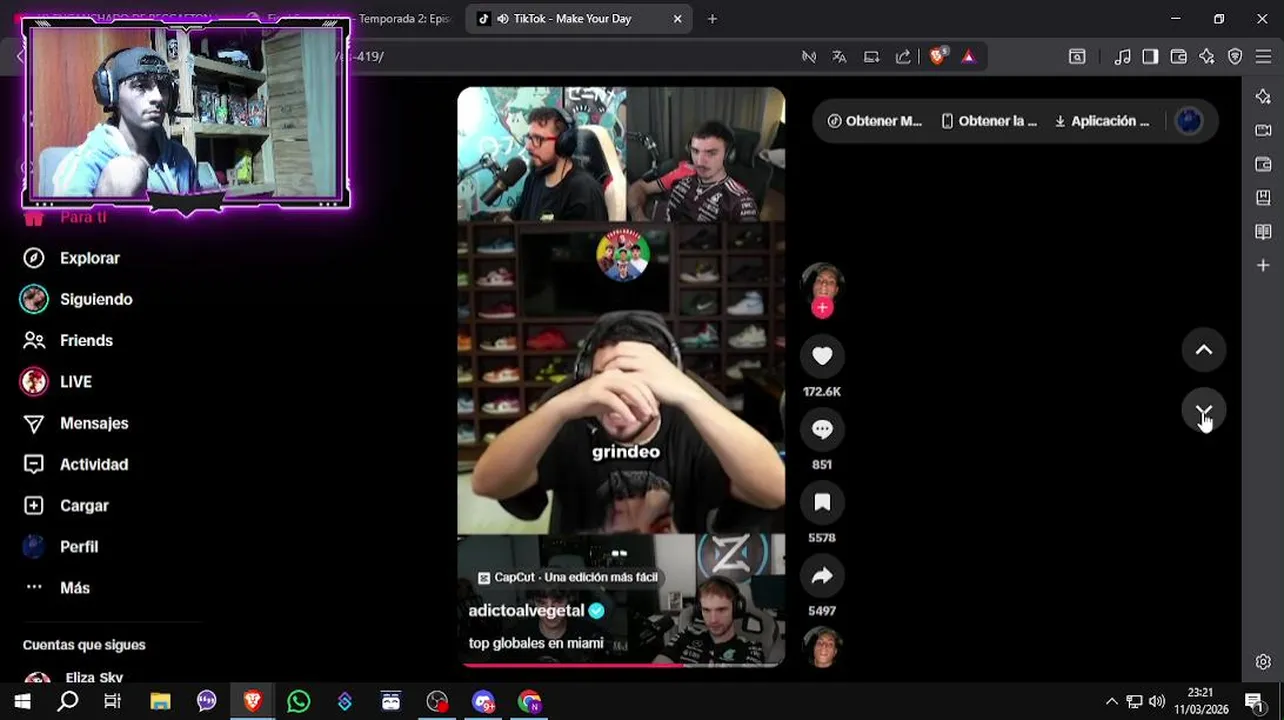Toggle the browser sidebar panel
Screen dimensions: 1284x720
click(1150, 57)
